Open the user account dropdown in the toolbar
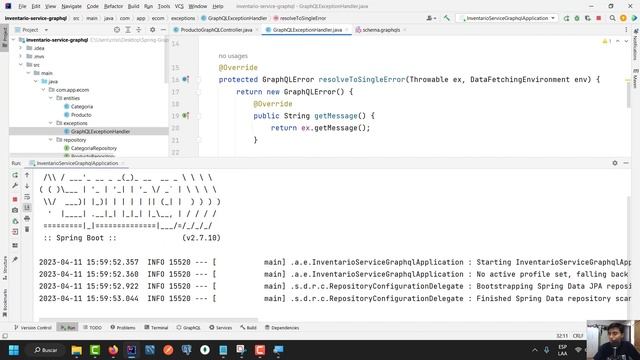 click(431, 18)
